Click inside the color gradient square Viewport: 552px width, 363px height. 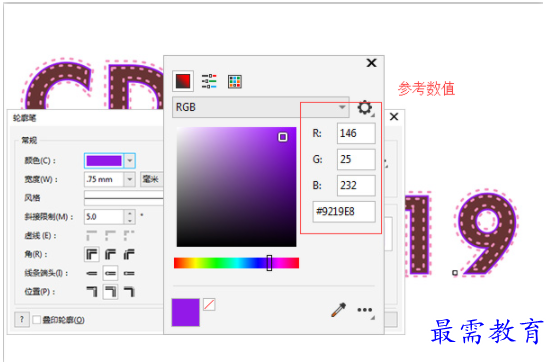tap(236, 187)
